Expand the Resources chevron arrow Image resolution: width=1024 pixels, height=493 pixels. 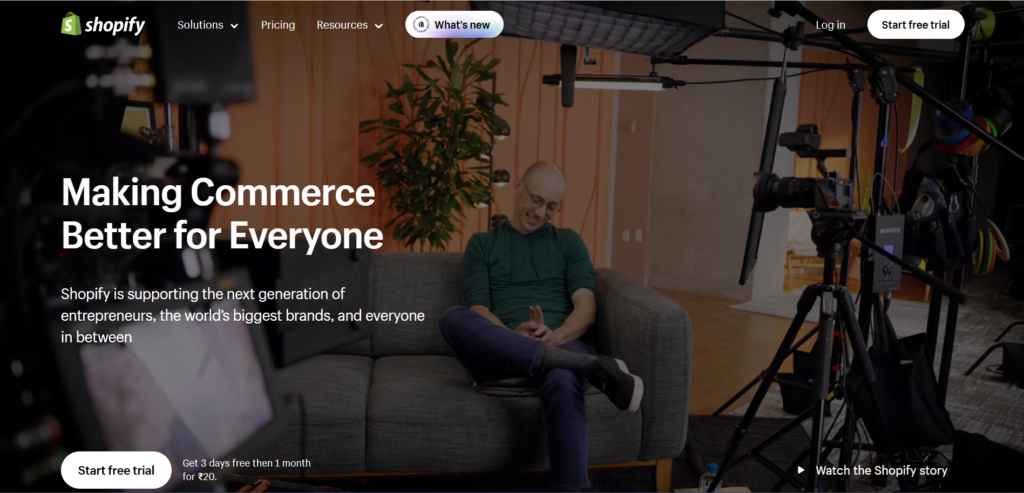pos(379,26)
